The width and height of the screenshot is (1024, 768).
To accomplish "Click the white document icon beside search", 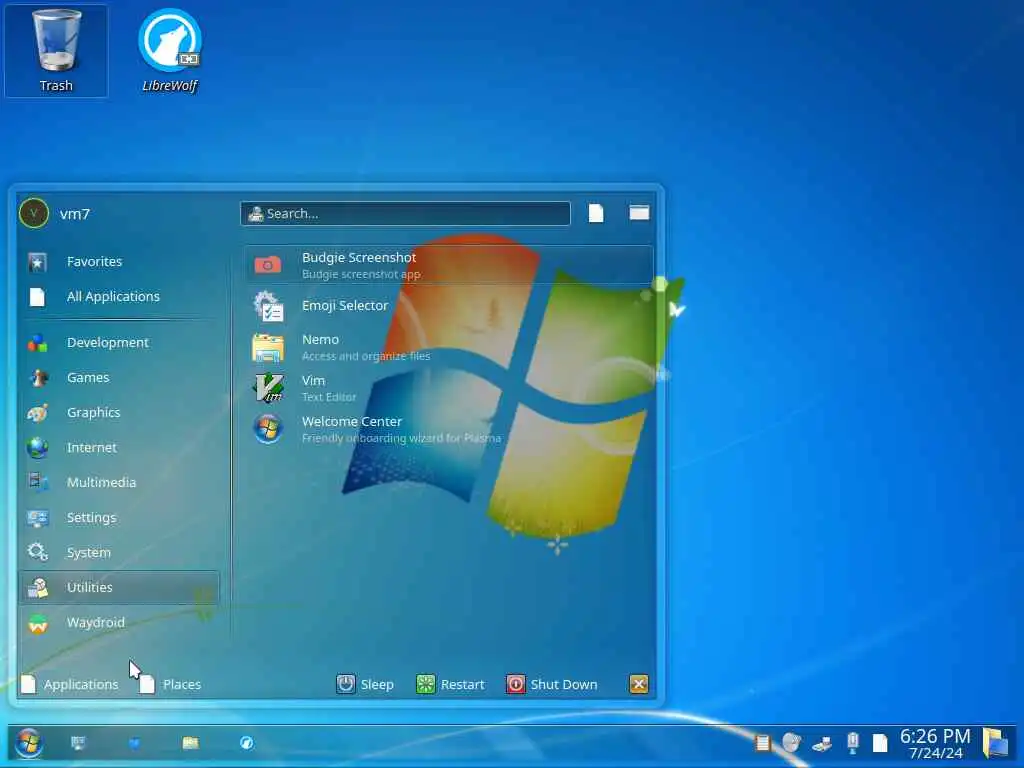I will pyautogui.click(x=596, y=214).
